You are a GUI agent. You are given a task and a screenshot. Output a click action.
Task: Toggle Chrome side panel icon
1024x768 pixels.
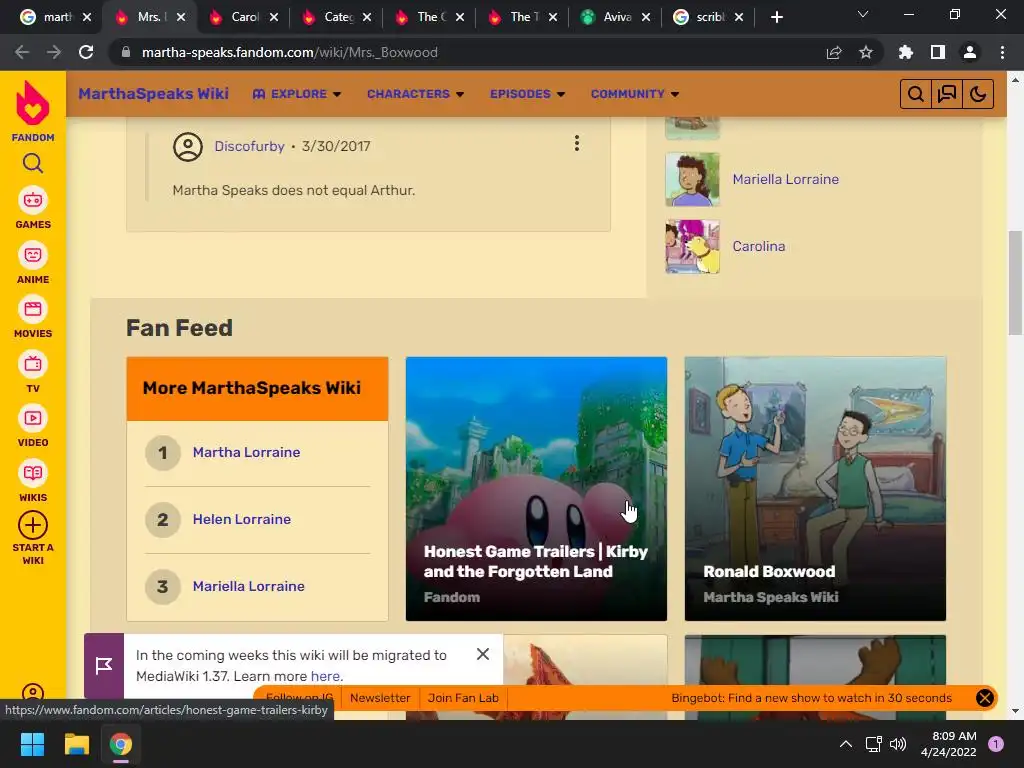click(x=938, y=52)
